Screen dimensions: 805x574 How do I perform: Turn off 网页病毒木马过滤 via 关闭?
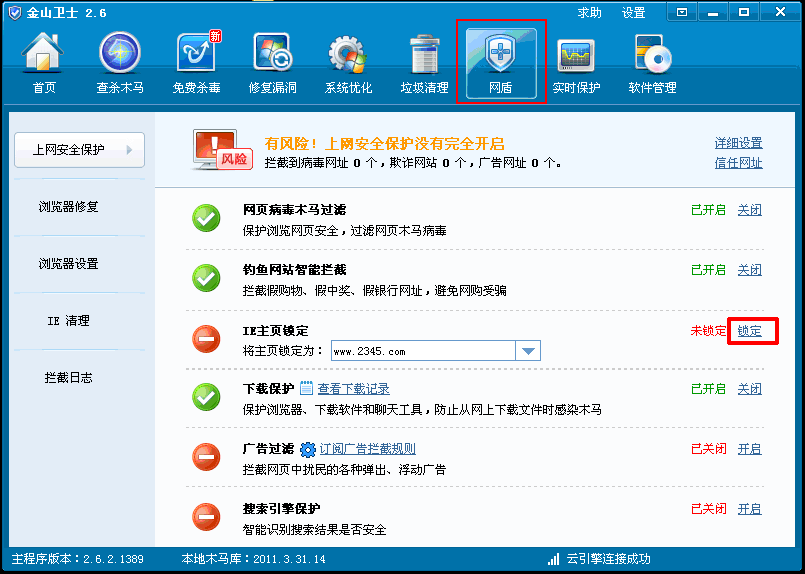(x=750, y=210)
